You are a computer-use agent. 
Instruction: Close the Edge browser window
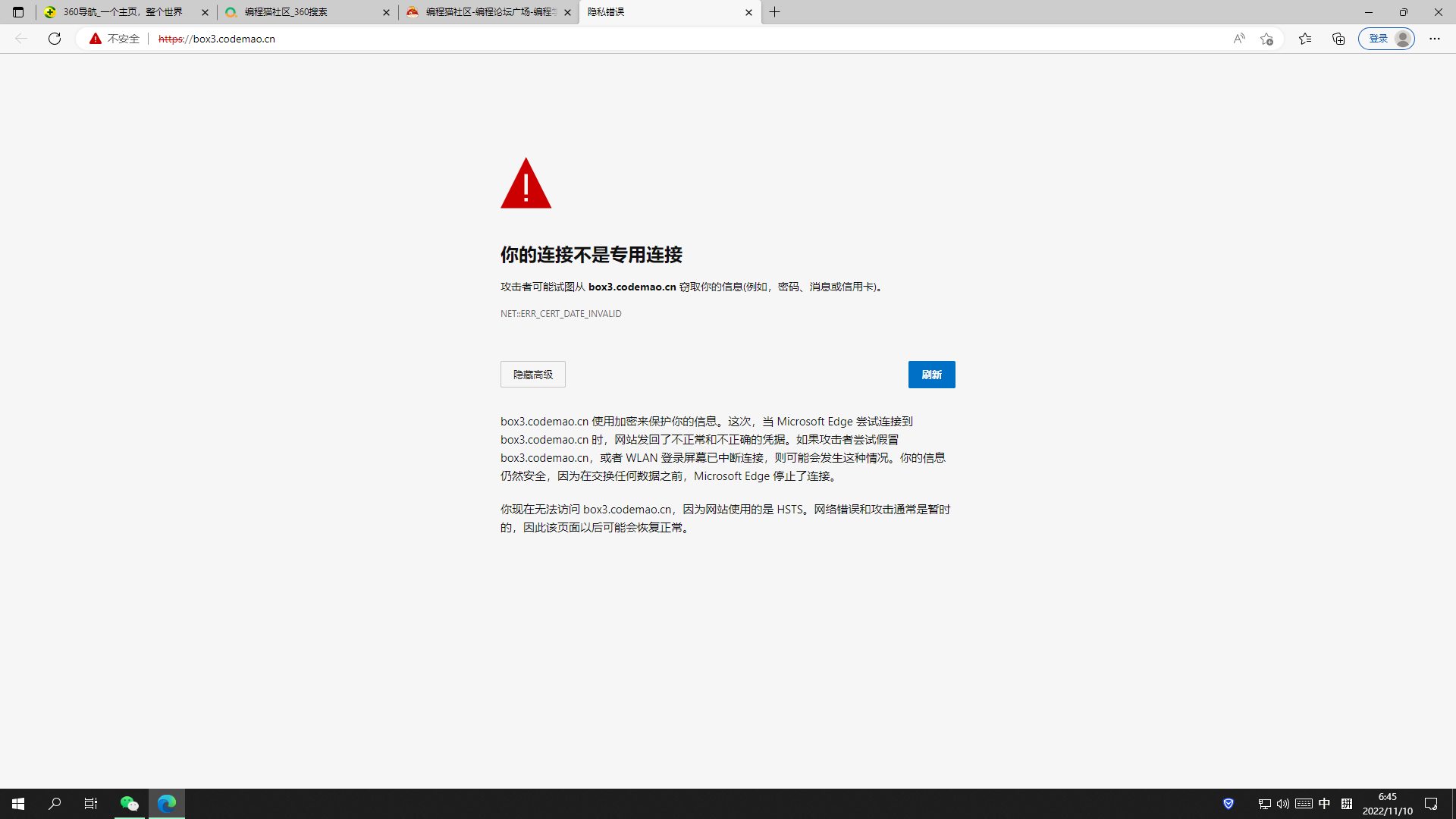[x=1439, y=12]
